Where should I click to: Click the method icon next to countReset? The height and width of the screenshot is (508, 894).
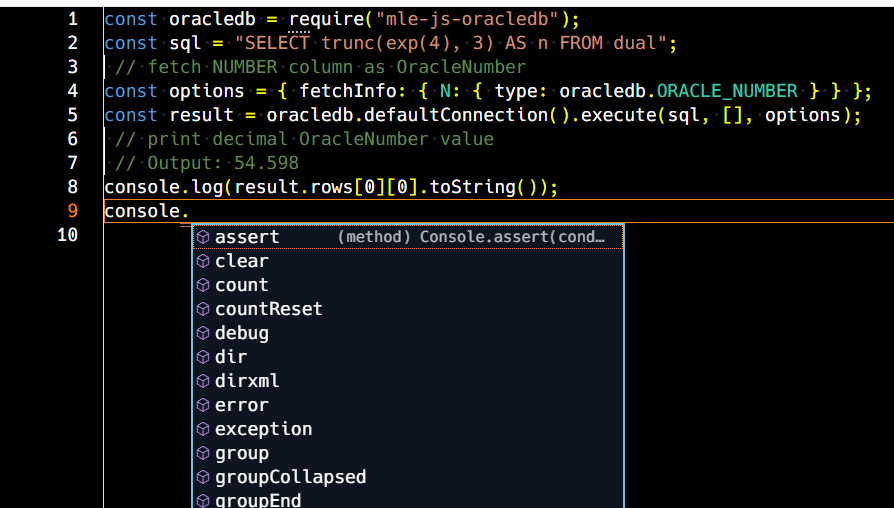pos(203,309)
